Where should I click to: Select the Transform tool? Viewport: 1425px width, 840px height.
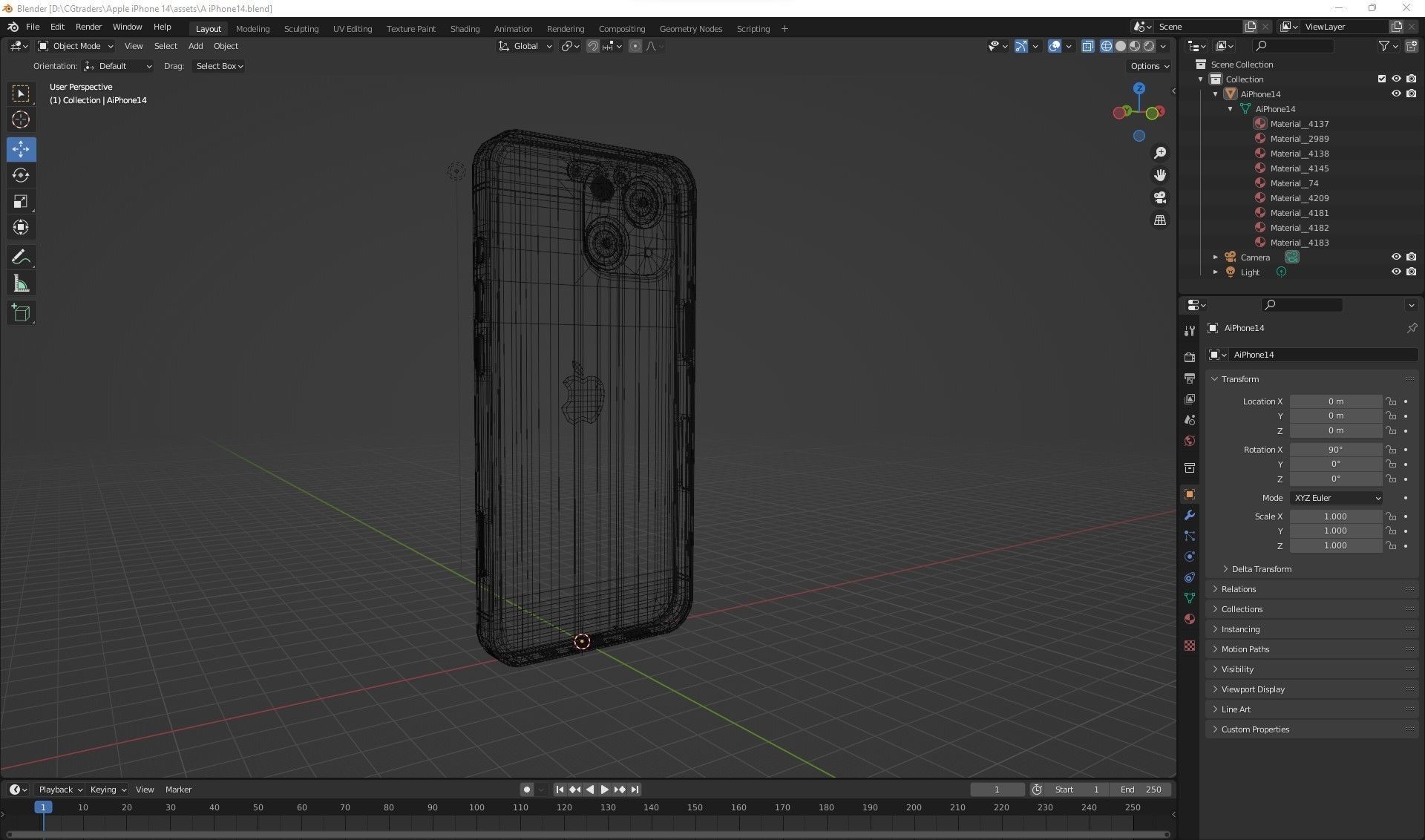coord(21,227)
